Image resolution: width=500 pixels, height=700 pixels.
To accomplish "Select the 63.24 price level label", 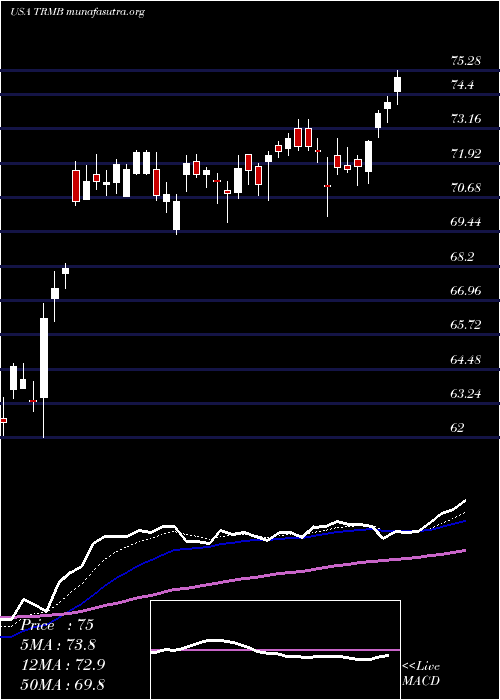I will 466,394.
